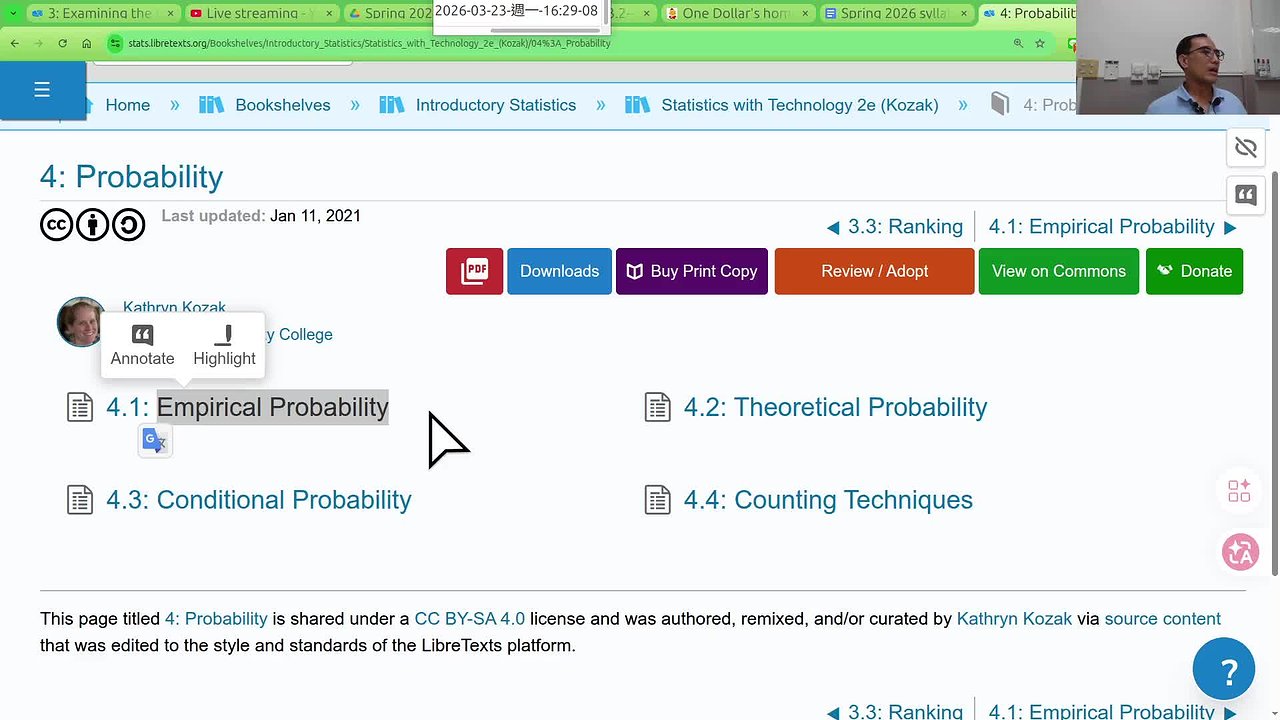Screen dimensions: 1280x720
Task: Click the pink sparkle grid icon
Action: 1240,490
